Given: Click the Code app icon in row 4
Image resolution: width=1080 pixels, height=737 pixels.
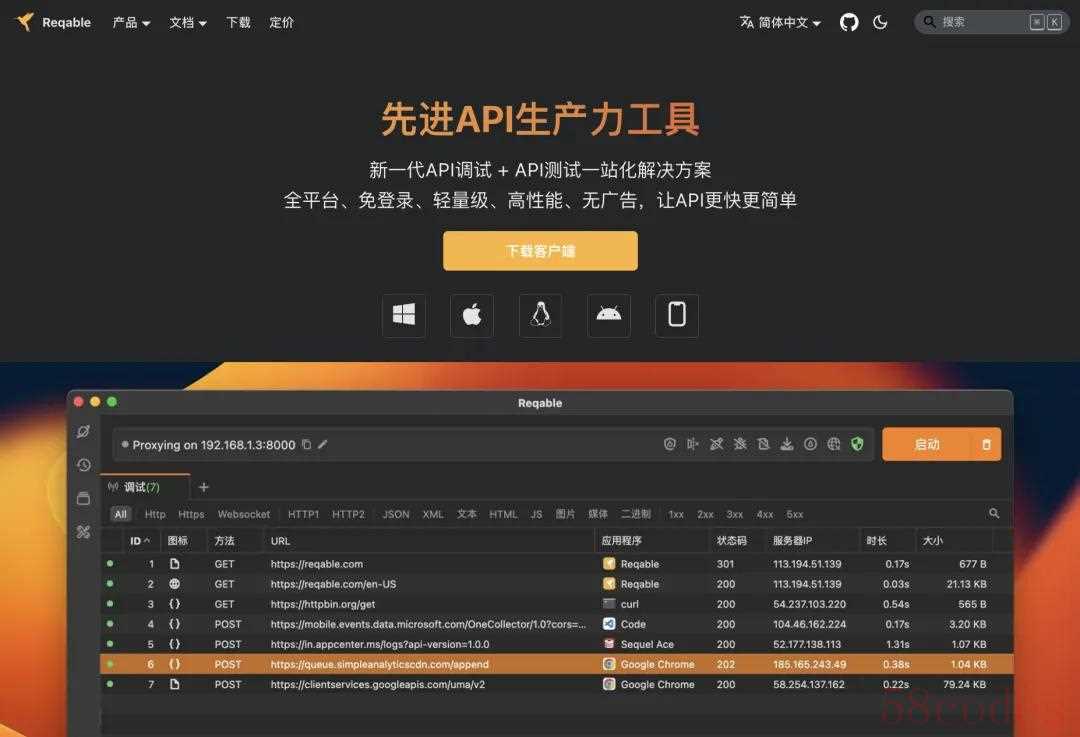Looking at the screenshot, I should 609,624.
